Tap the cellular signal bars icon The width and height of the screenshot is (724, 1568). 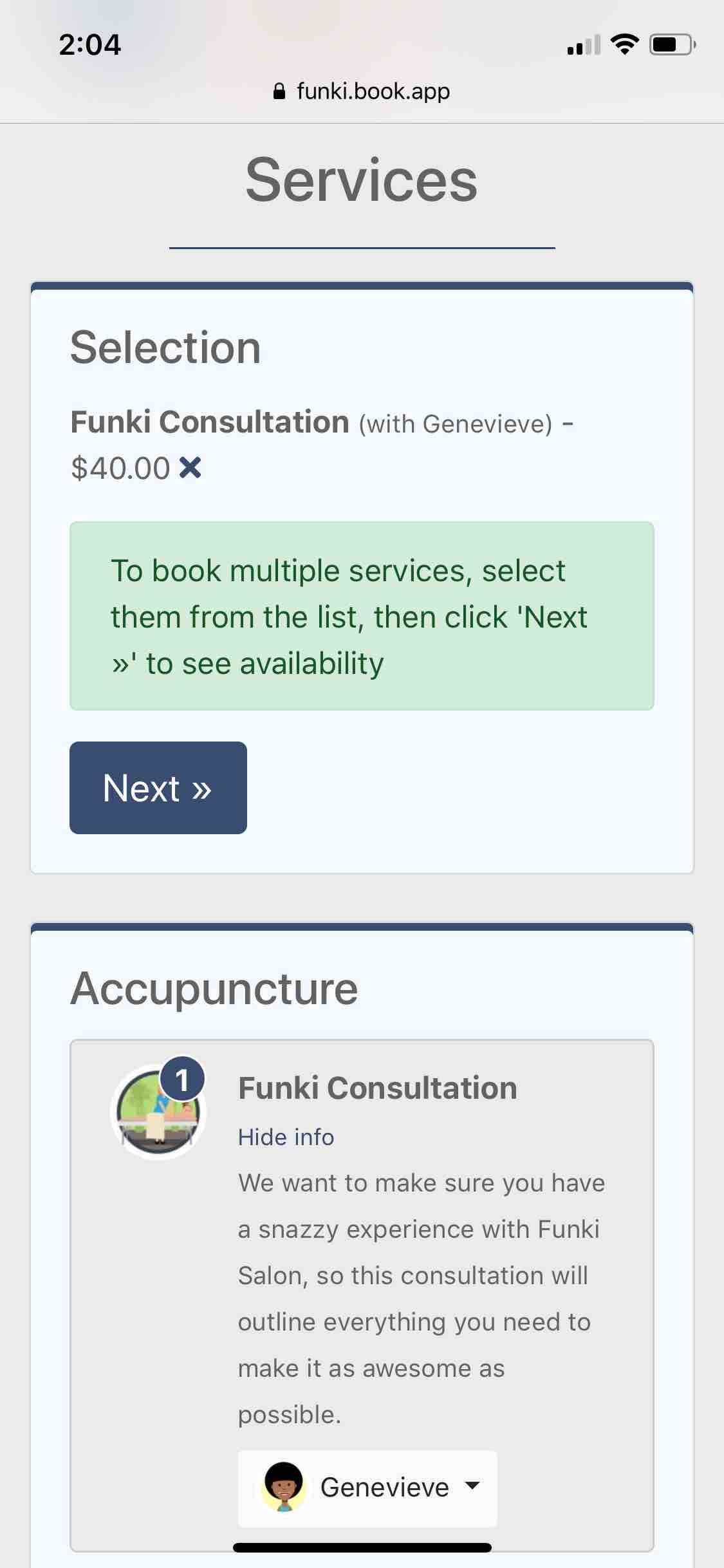coord(584,44)
